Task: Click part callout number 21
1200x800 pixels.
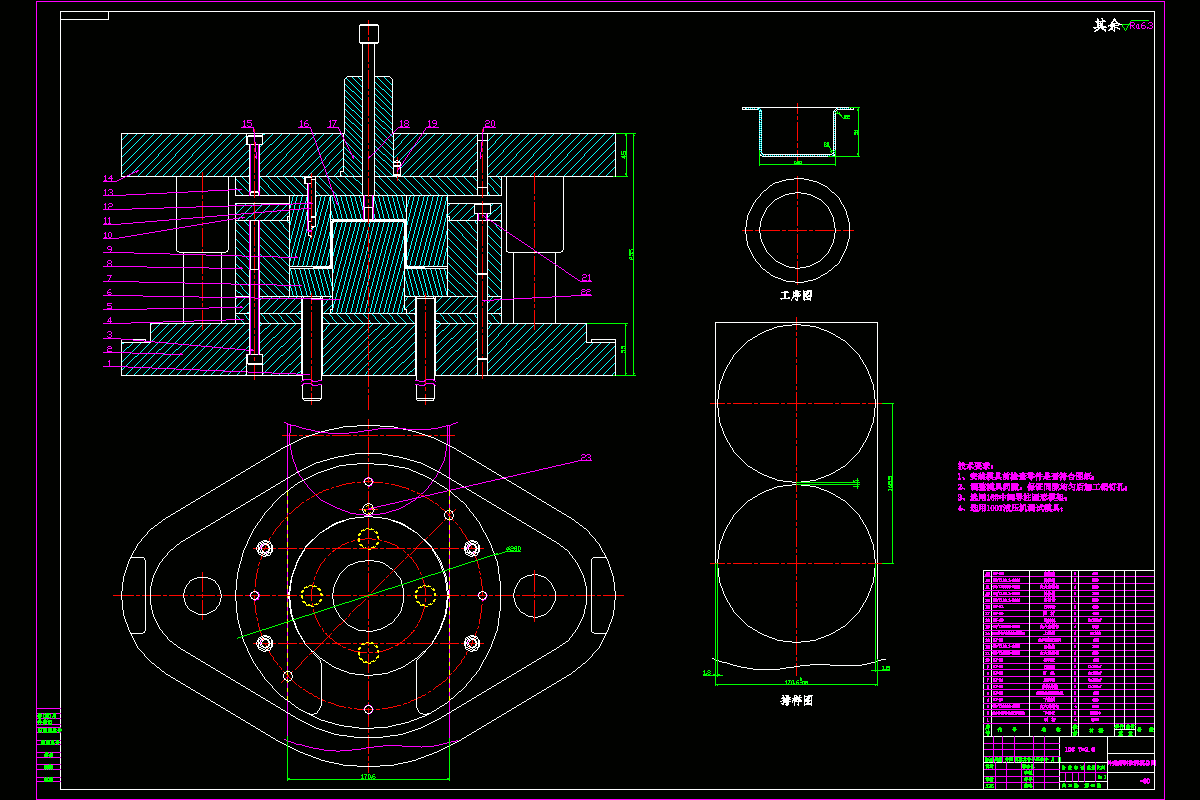Action: click(586, 277)
